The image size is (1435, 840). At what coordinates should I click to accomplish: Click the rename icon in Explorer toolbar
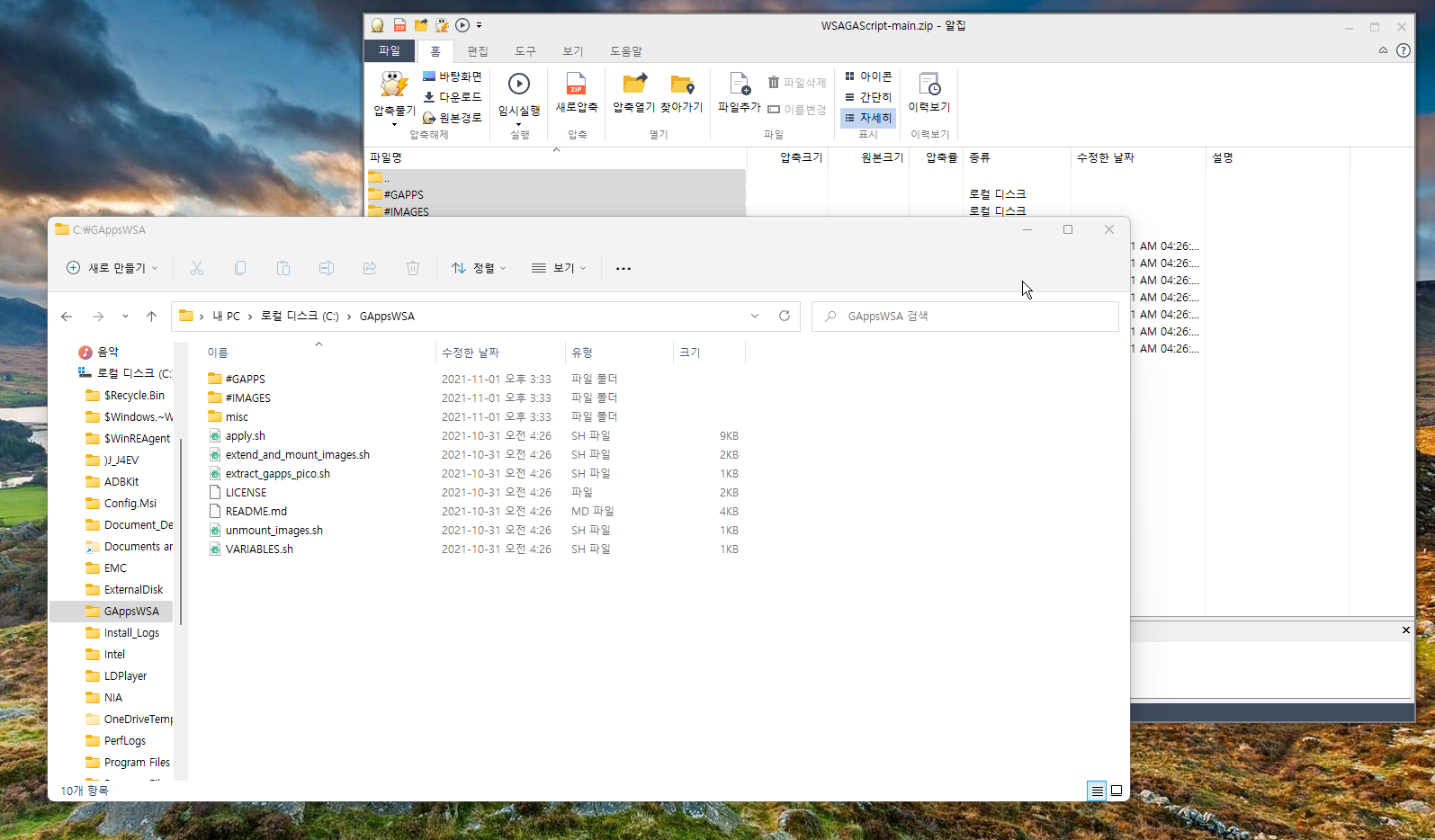[x=327, y=268]
